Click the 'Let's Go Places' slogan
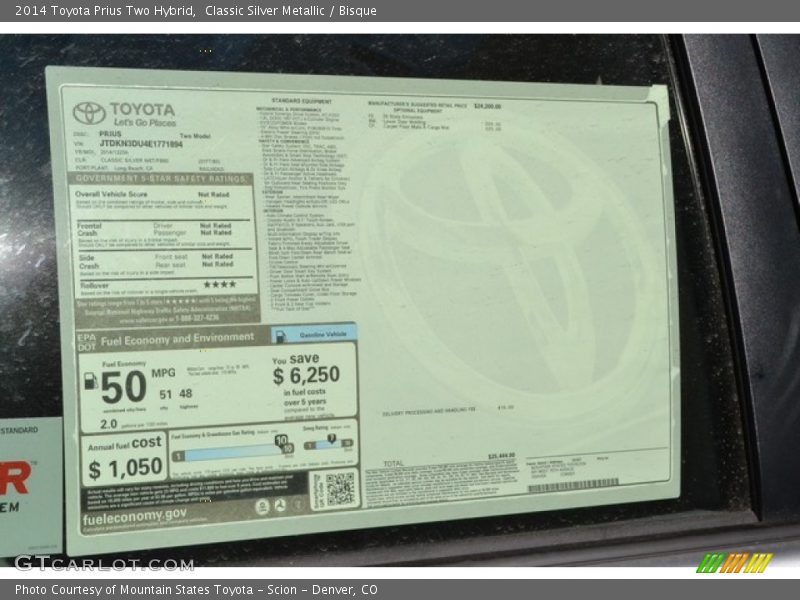This screenshot has height=600, width=800. (x=145, y=122)
